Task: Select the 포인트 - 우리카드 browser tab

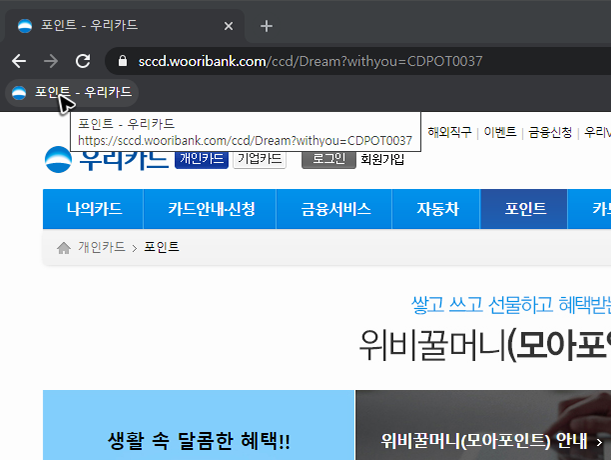Action: [125, 26]
